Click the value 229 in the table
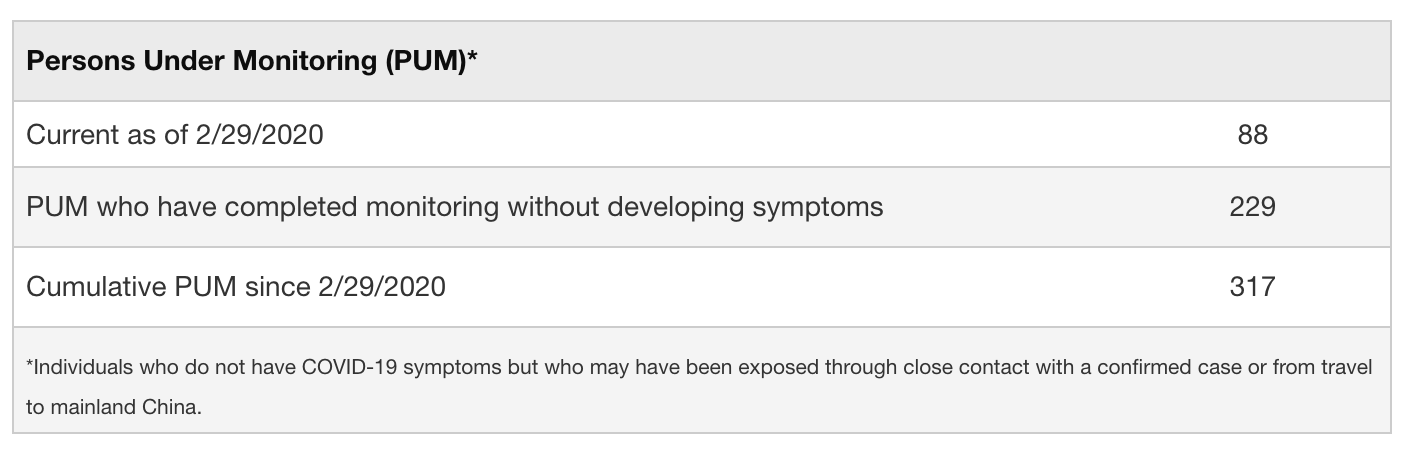 1252,207
